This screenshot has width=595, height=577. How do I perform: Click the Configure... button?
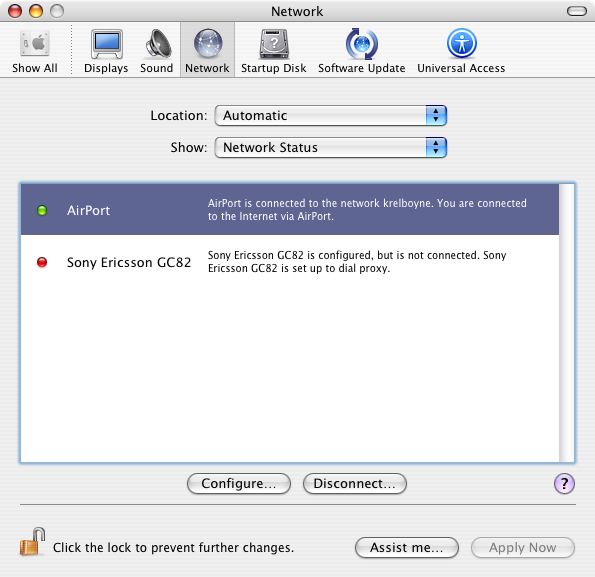[x=239, y=484]
